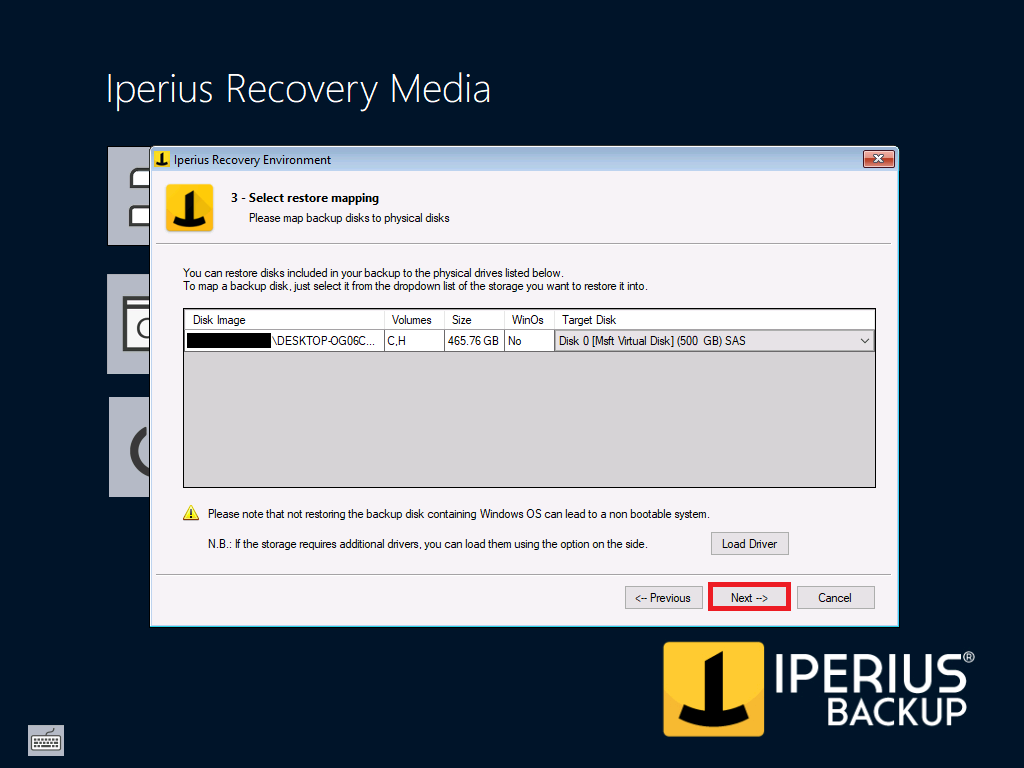Viewport: 1024px width, 768px height.
Task: Click the Volumes column header
Action: (x=415, y=320)
